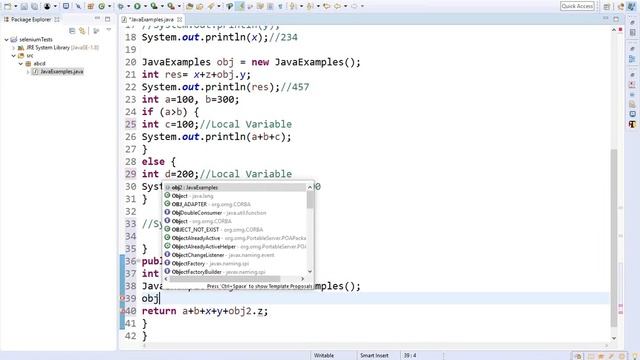
Task: Click Collapse All in Package Explorer
Action: [x=72, y=31]
